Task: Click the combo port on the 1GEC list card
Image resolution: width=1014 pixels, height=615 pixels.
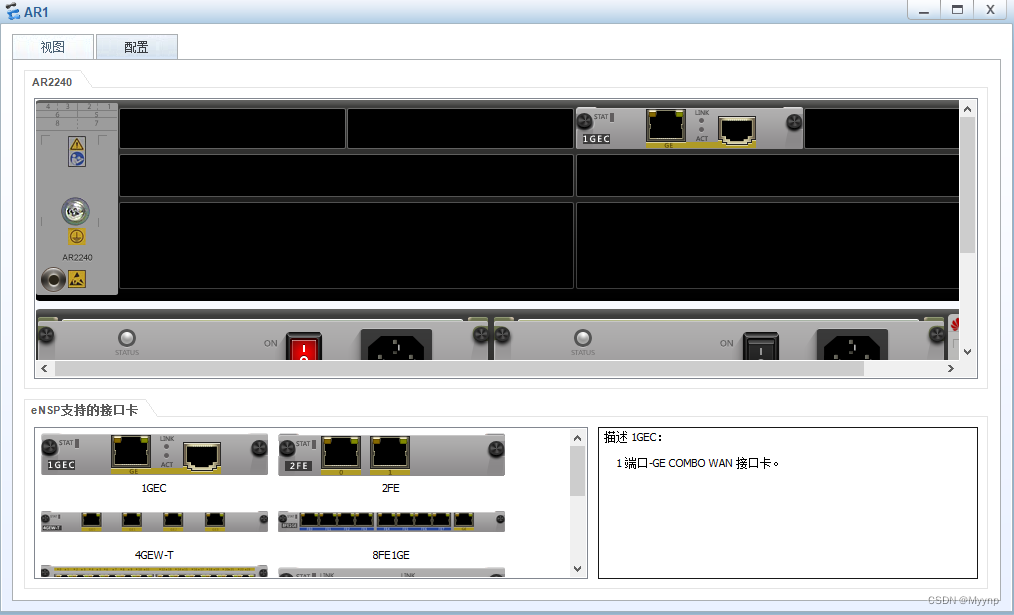Action: [202, 456]
